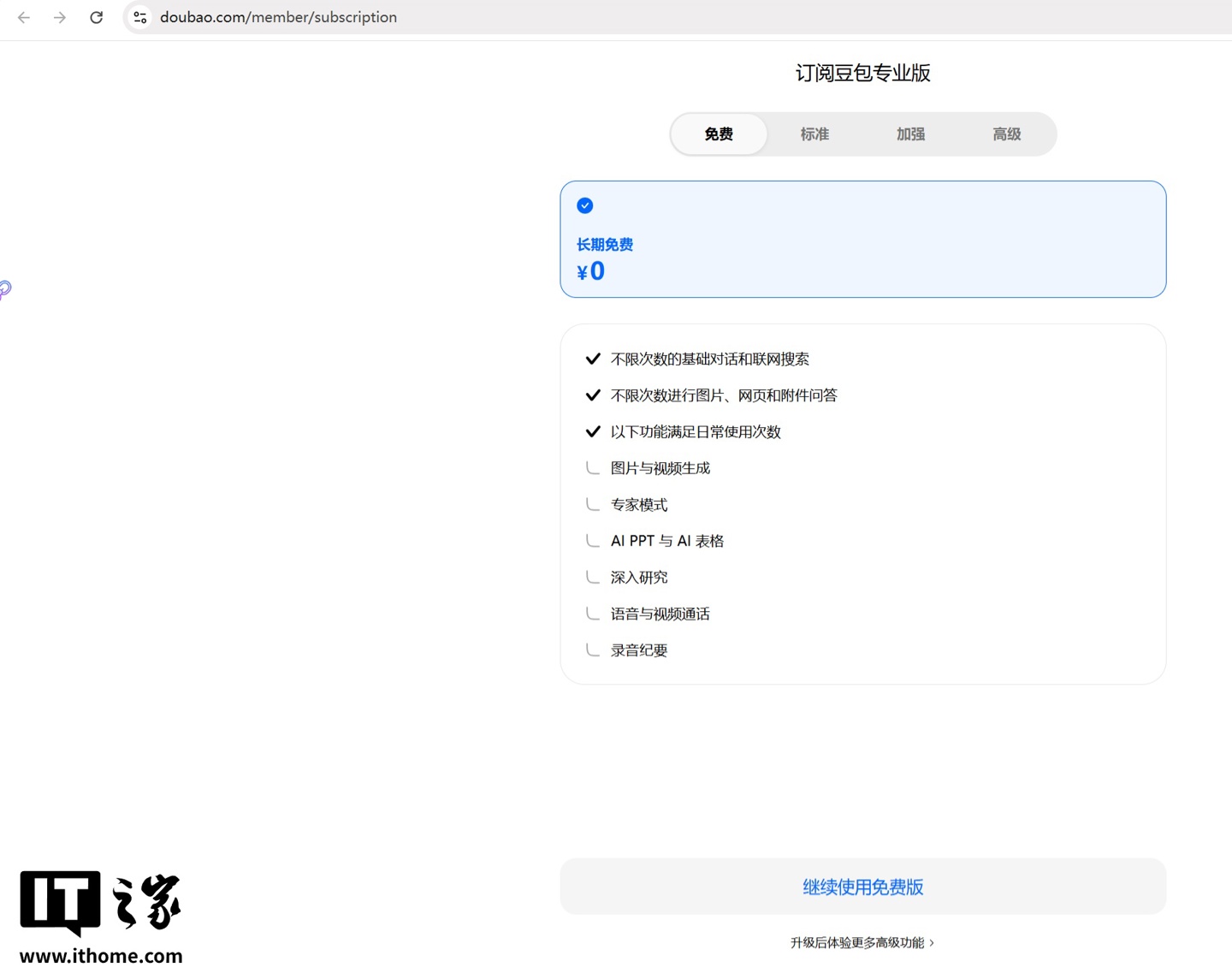Open site information icon in address bar
The height and width of the screenshot is (979, 1232).
(x=140, y=17)
